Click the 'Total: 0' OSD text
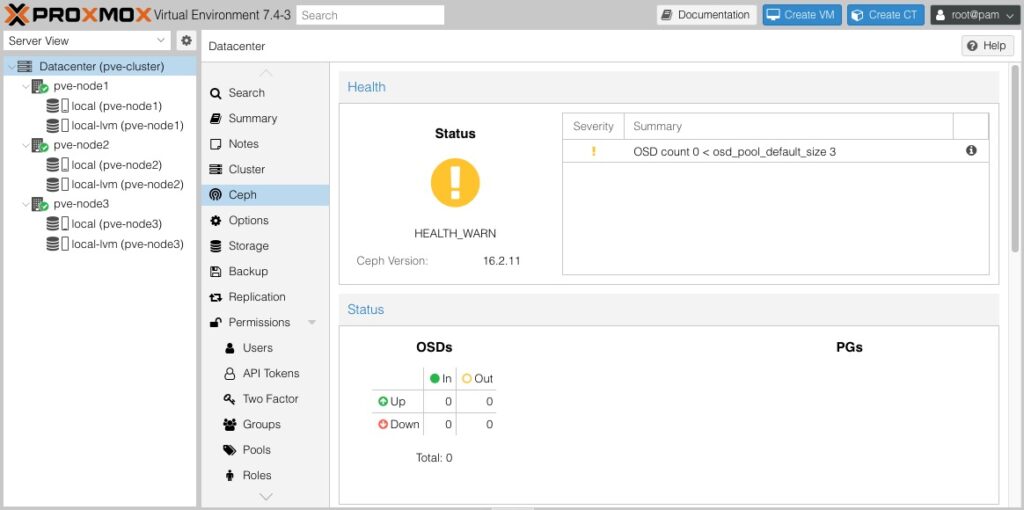 point(434,458)
